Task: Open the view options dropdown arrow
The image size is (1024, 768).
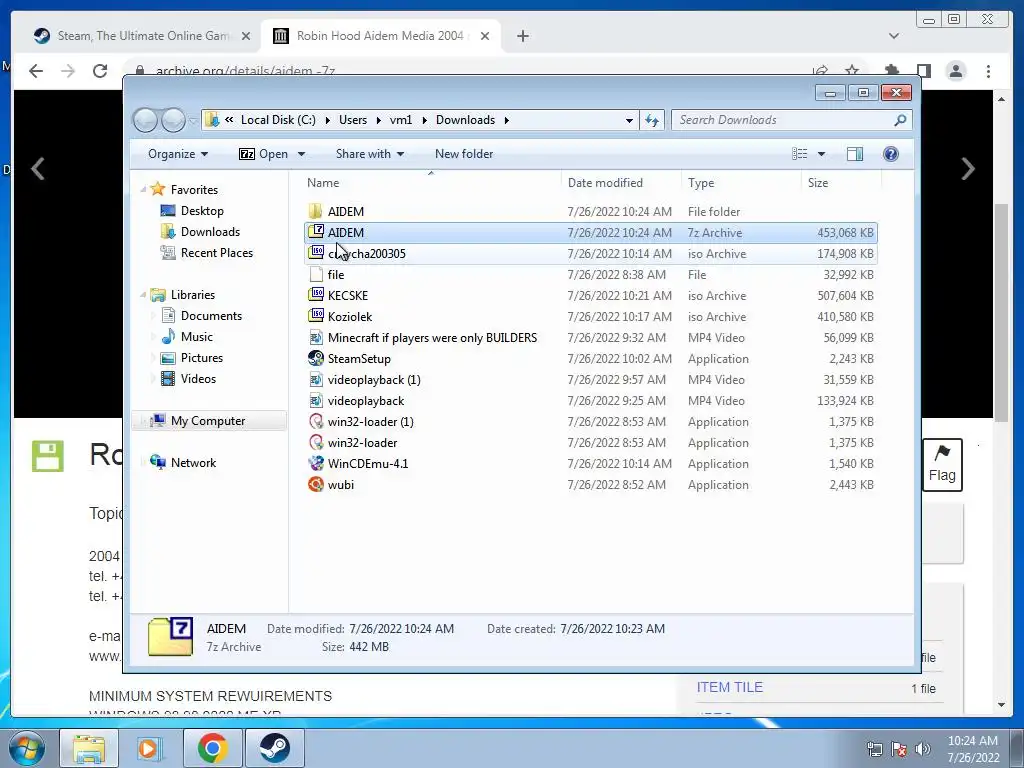Action: (822, 153)
